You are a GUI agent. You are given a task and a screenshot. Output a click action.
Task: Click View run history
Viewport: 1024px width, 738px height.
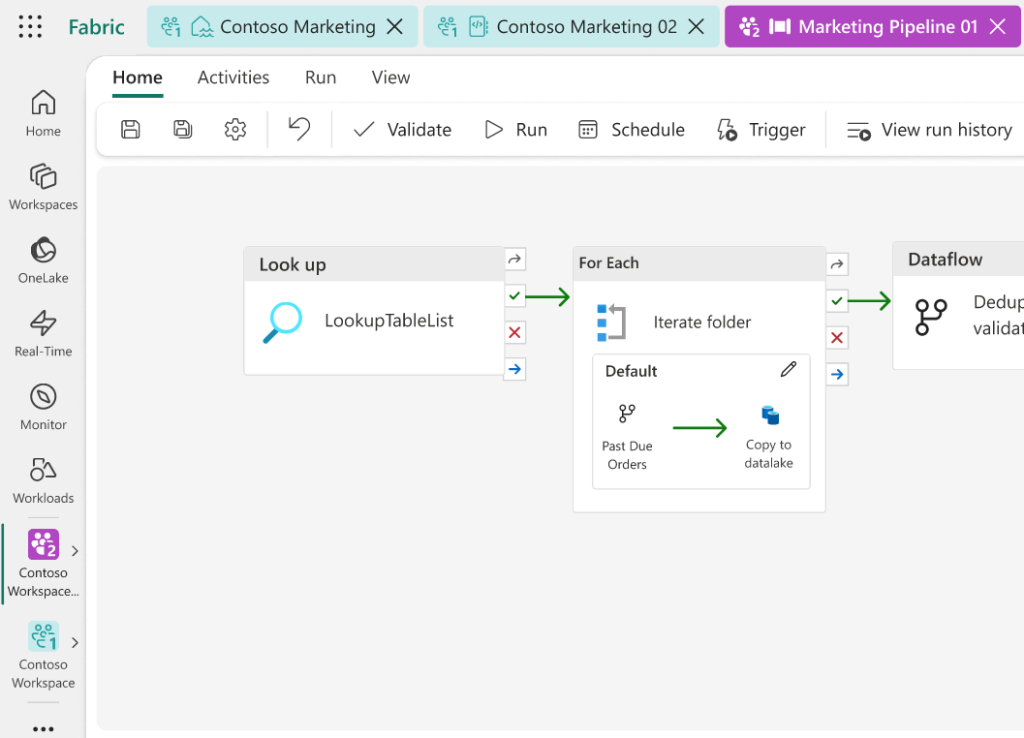click(929, 129)
